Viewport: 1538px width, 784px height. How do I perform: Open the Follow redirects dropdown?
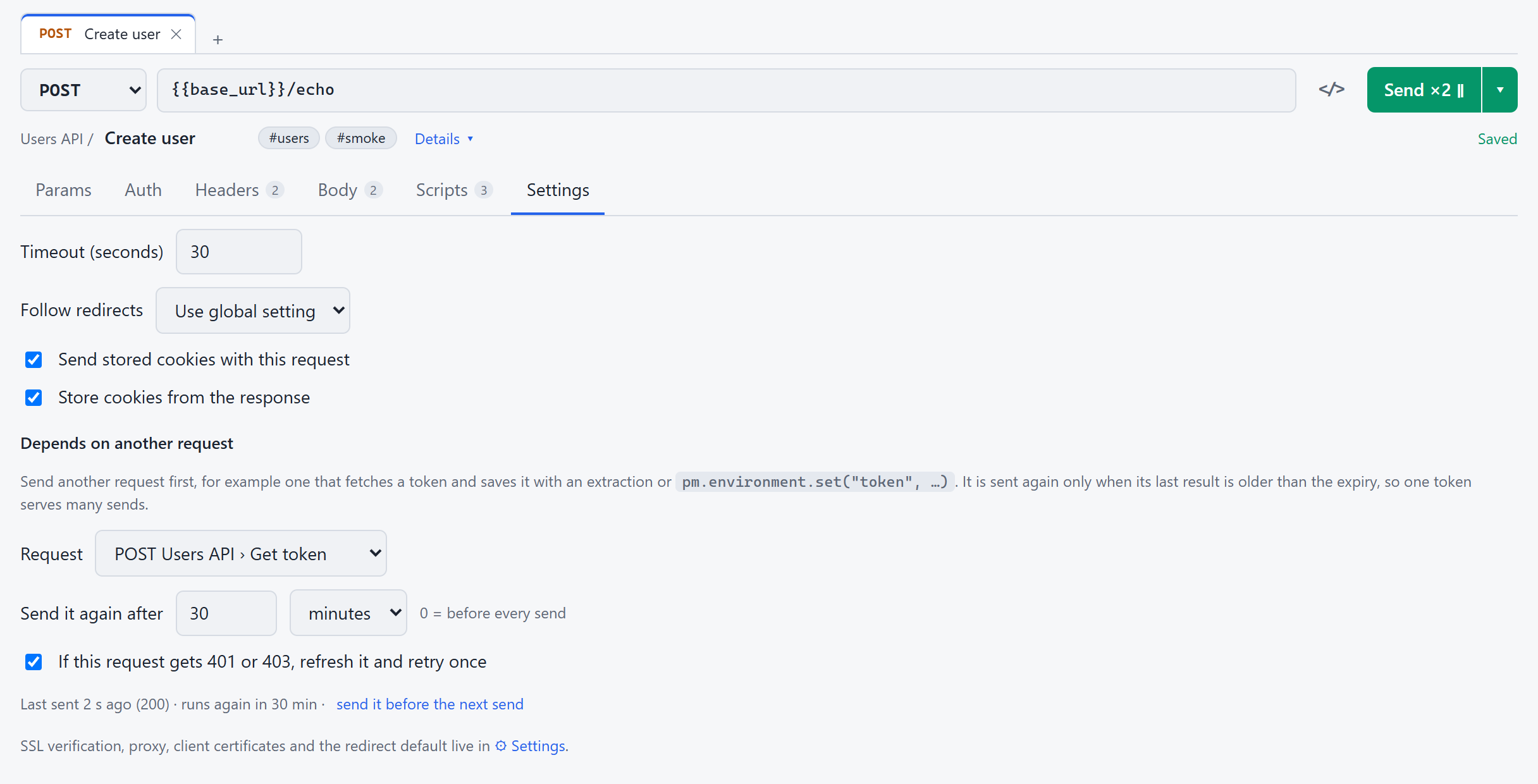(253, 310)
